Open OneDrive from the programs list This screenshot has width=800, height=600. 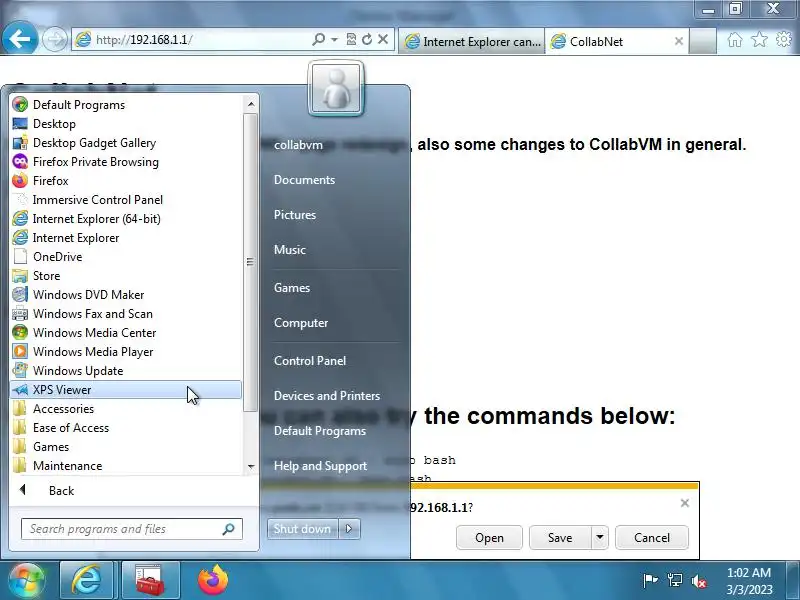pos(125,257)
